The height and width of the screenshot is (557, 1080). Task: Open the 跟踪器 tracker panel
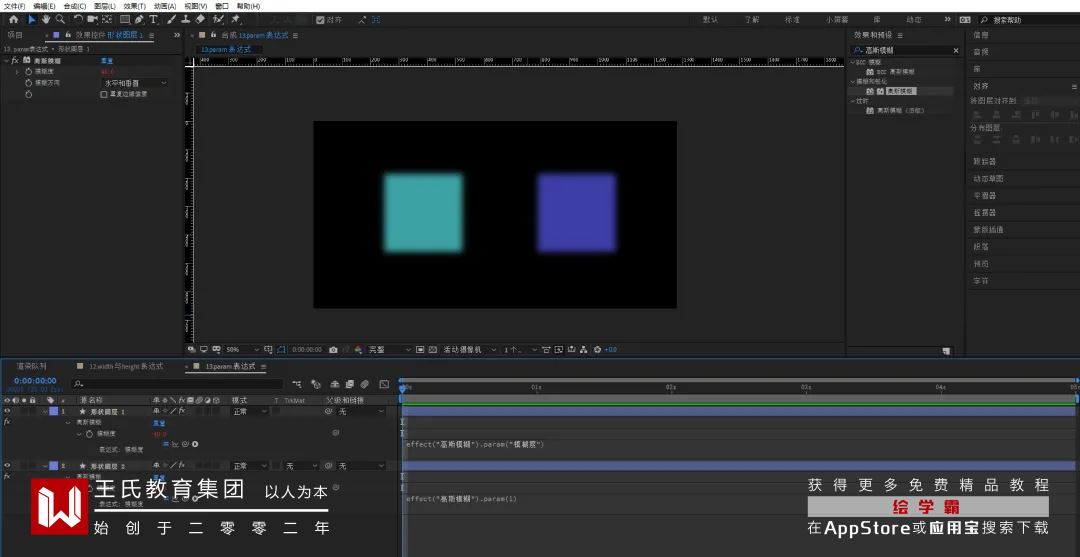984,162
